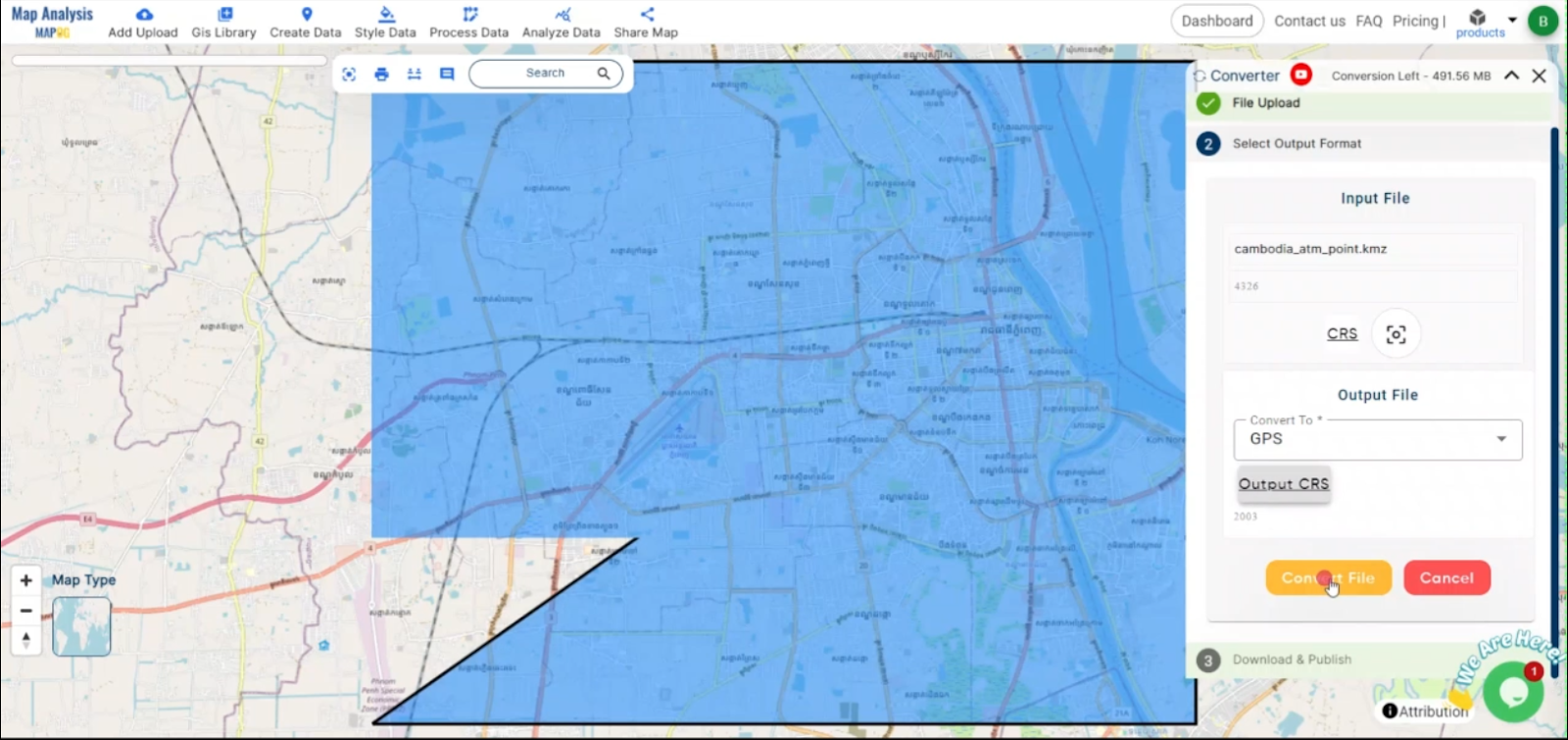1568x740 pixels.
Task: Reset map north compass arrow
Action: click(26, 640)
